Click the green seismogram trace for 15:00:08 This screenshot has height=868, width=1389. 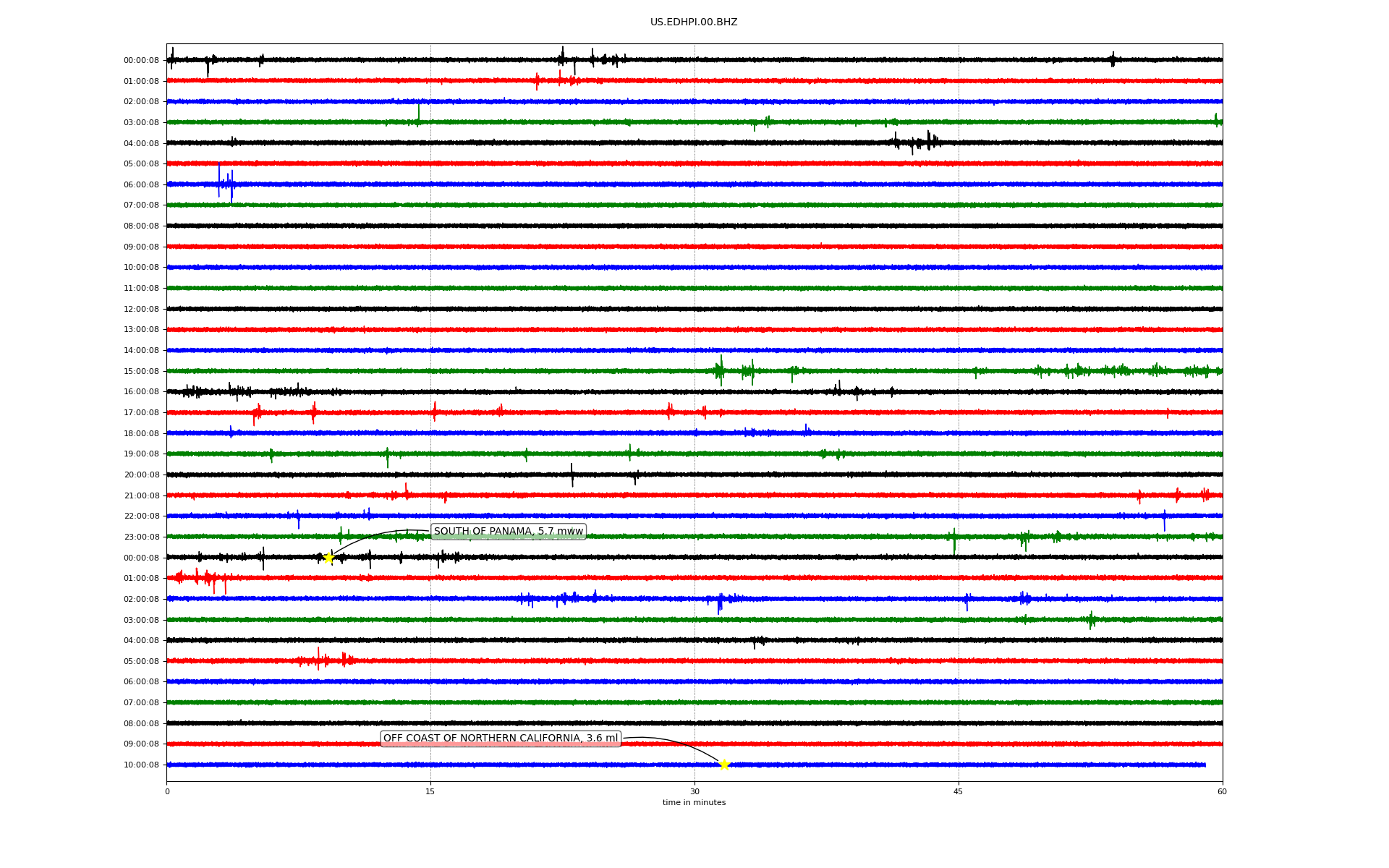(694, 371)
